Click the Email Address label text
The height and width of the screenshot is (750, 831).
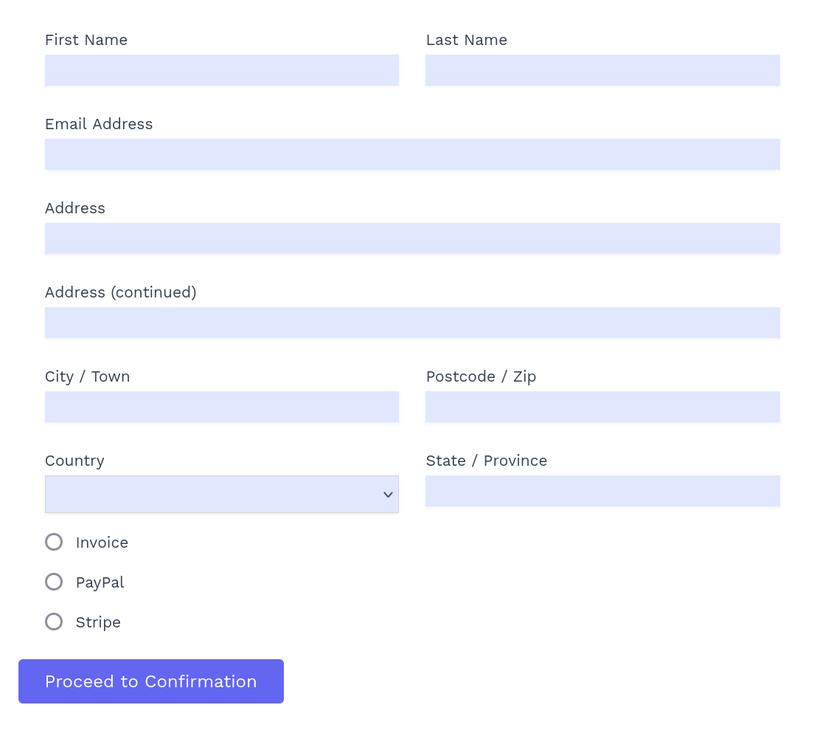(99, 124)
